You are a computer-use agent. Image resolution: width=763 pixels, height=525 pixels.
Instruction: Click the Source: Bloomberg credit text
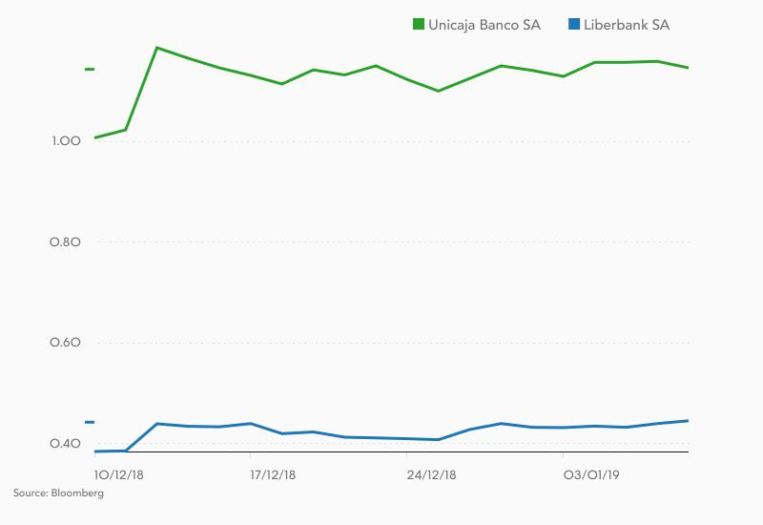tap(58, 493)
